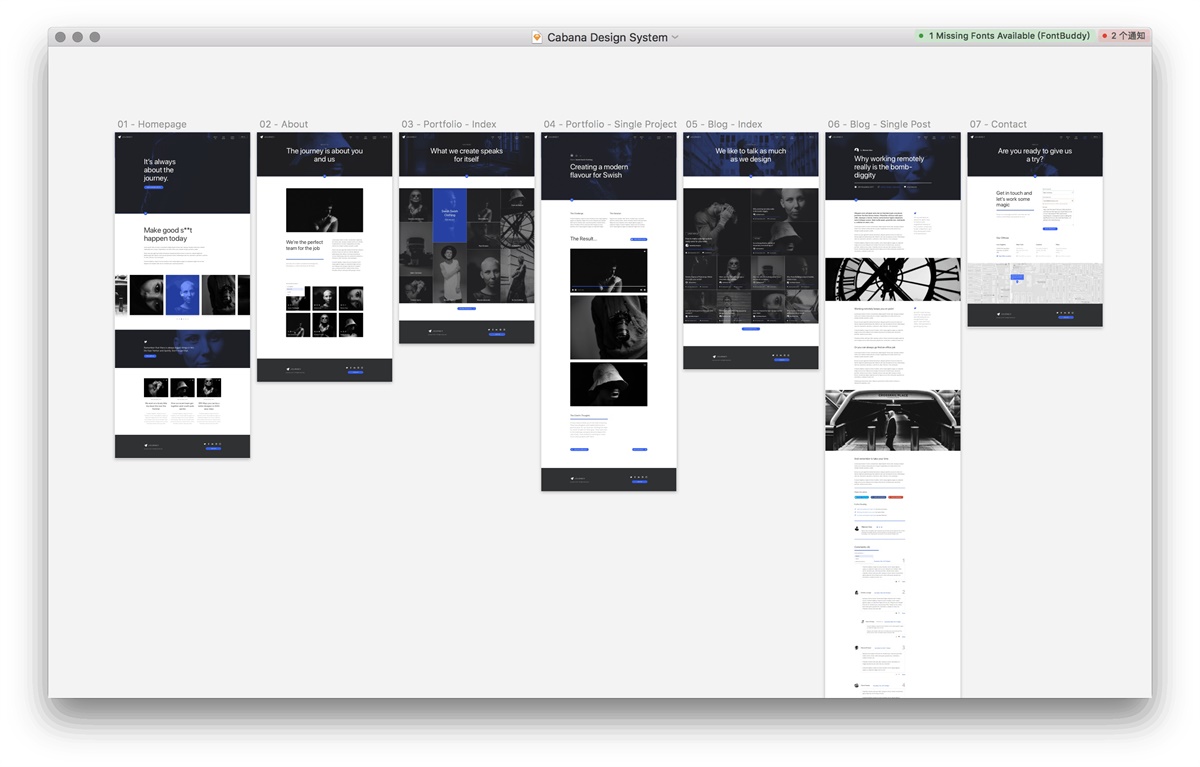The height and width of the screenshot is (767, 1200).
Task: Click the map section on the Contact artboard
Action: pyautogui.click(x=1035, y=283)
